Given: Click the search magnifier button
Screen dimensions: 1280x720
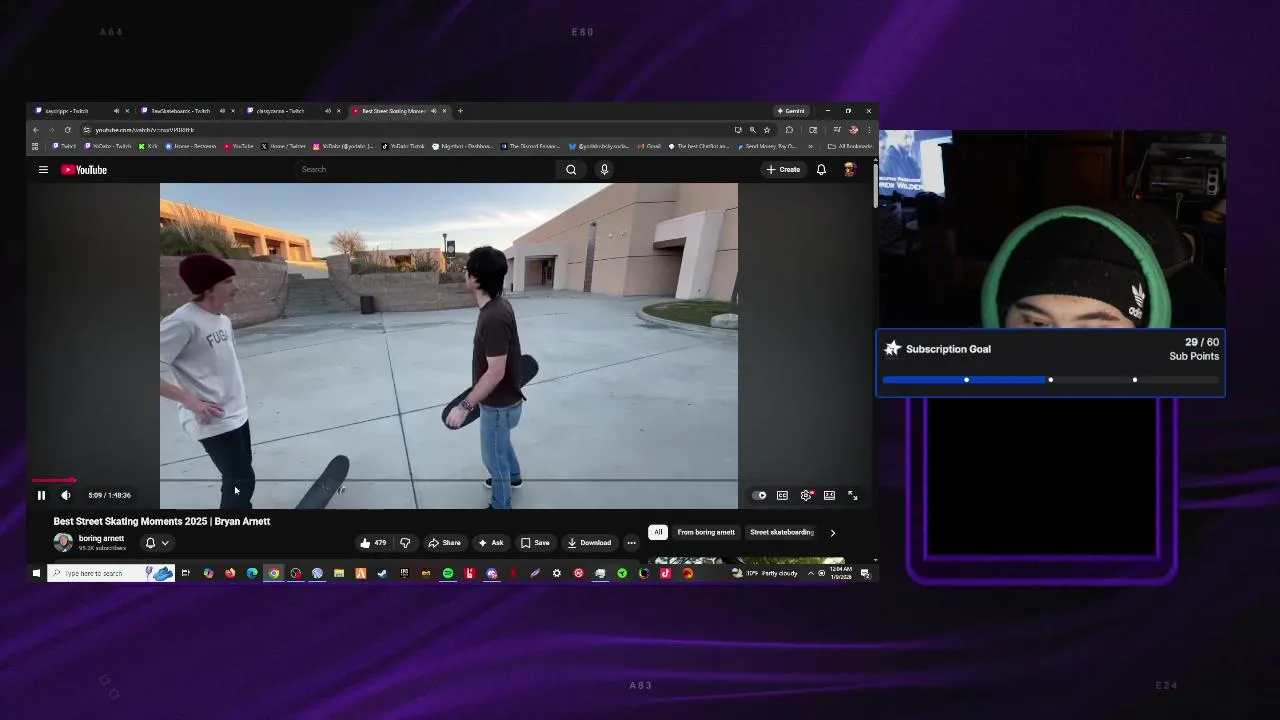Looking at the screenshot, I should [x=571, y=170].
